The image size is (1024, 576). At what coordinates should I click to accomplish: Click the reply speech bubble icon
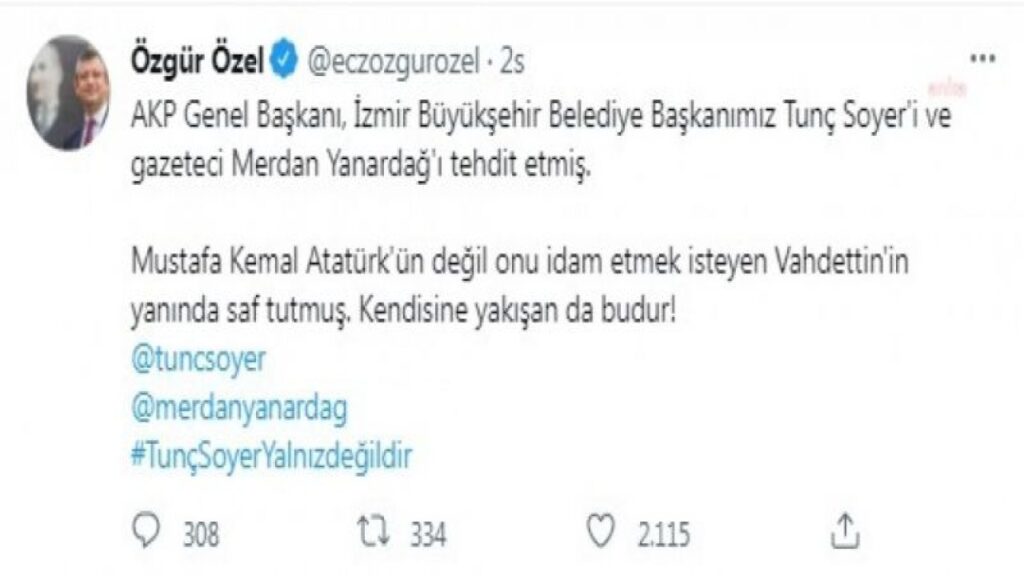click(x=146, y=530)
